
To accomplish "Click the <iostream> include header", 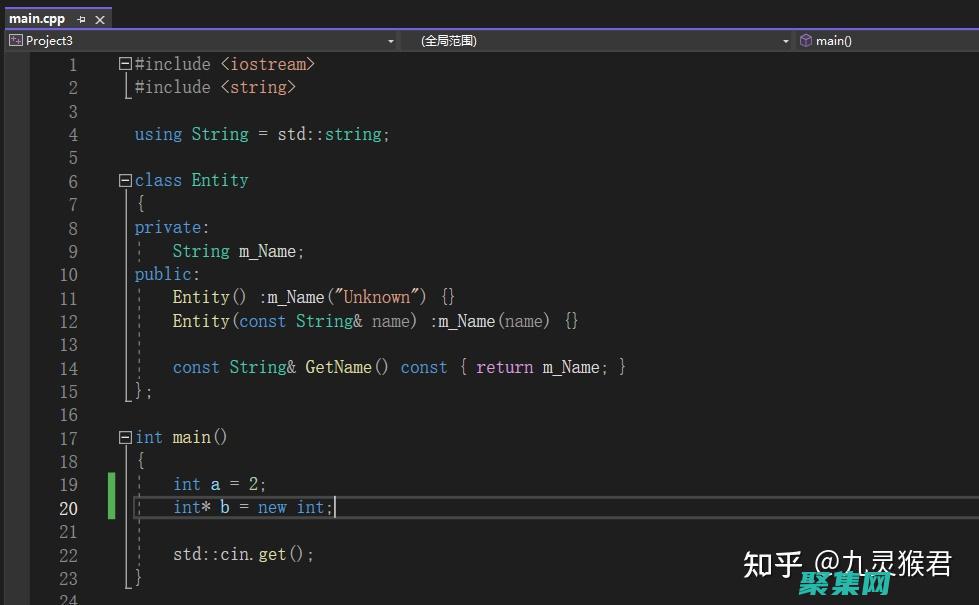I will [x=268, y=64].
